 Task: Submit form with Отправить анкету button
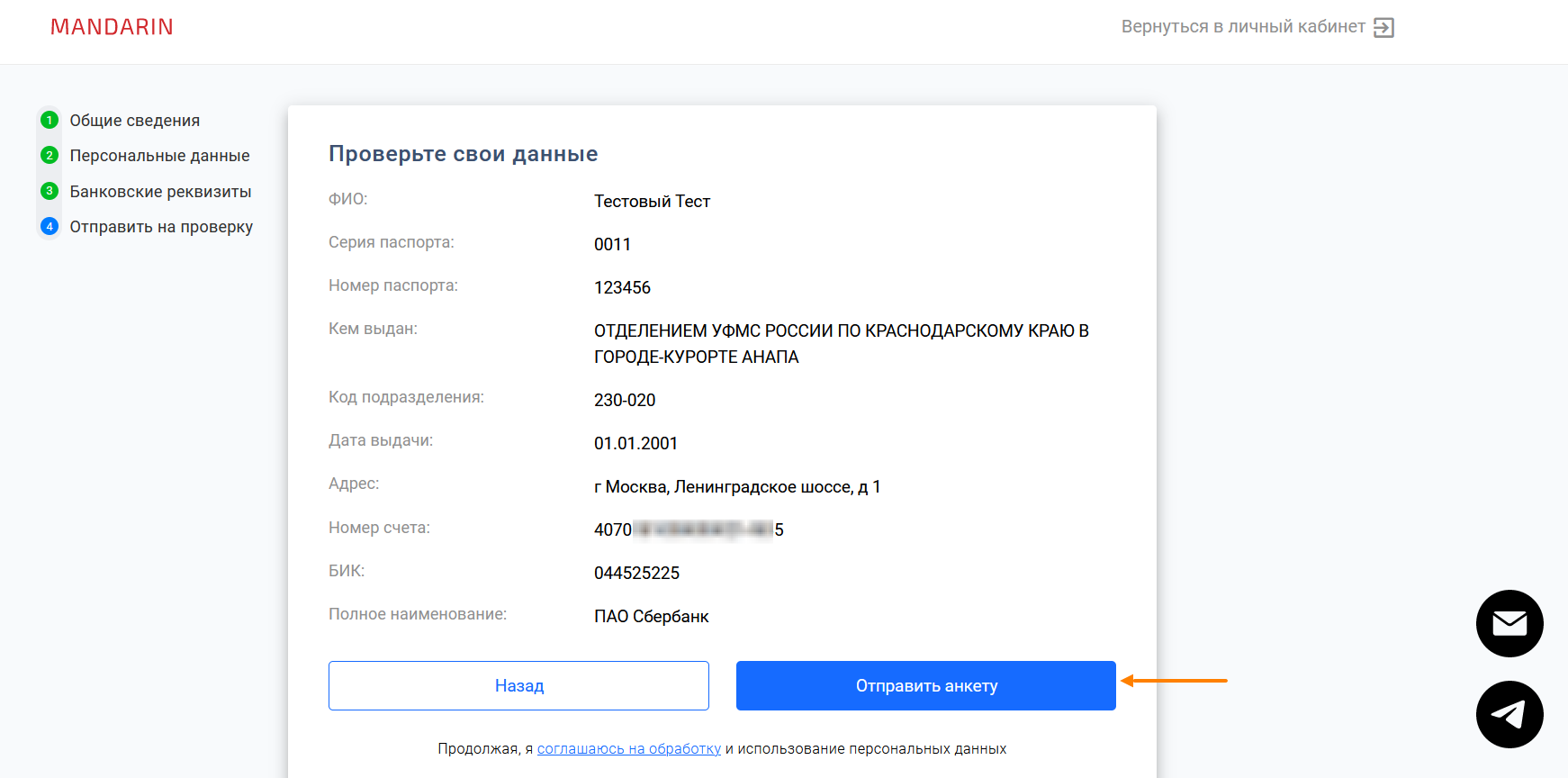tap(926, 685)
